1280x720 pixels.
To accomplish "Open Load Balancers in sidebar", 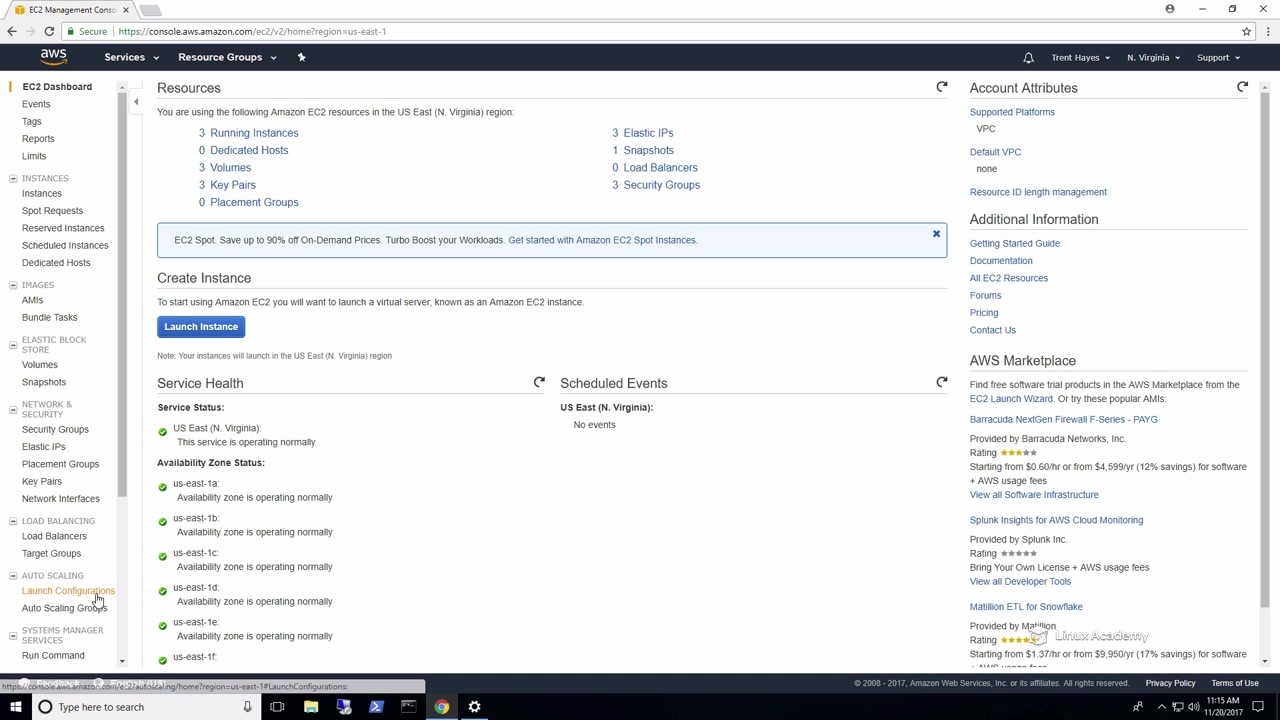I will tap(54, 536).
